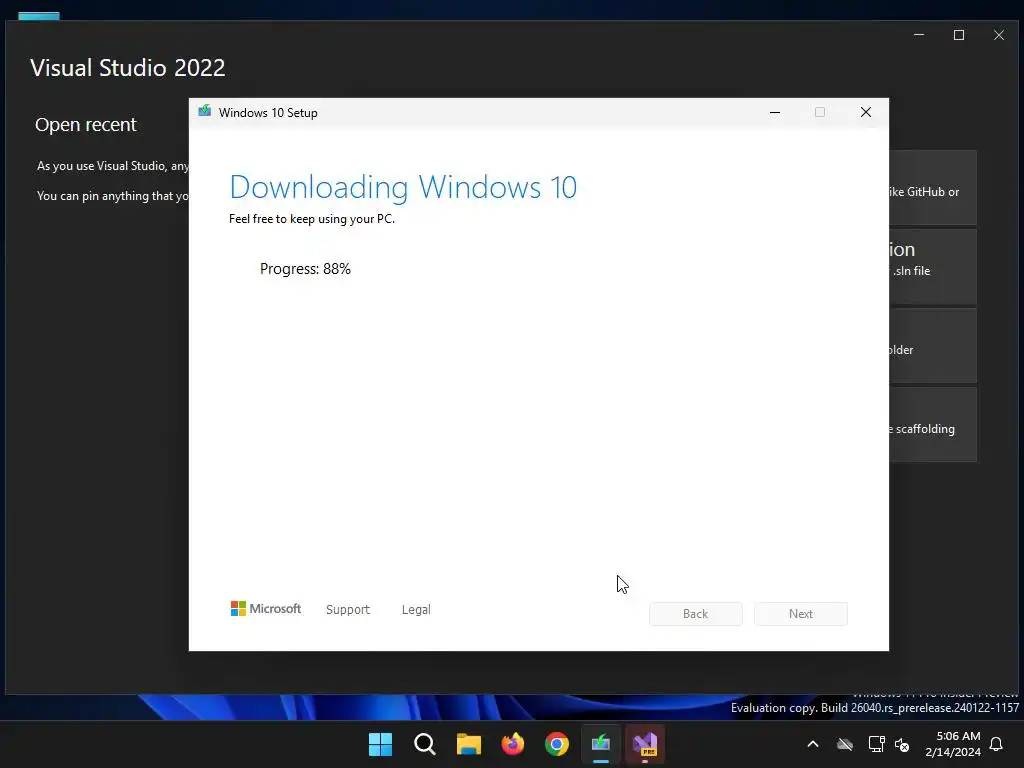The width and height of the screenshot is (1024, 768).
Task: Close the Windows 10 Setup window
Action: pos(866,112)
